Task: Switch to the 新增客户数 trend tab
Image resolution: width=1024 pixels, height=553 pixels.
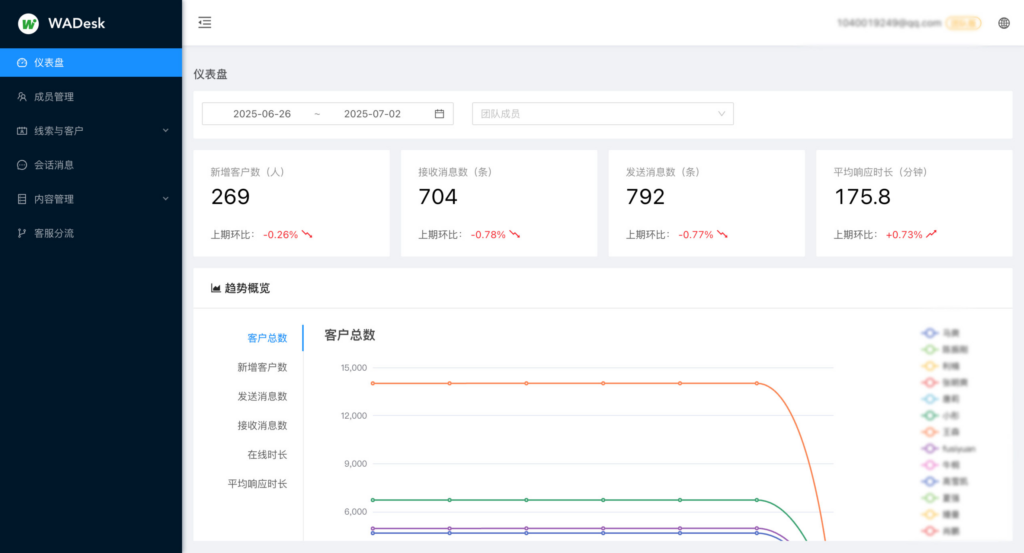Action: (x=262, y=368)
